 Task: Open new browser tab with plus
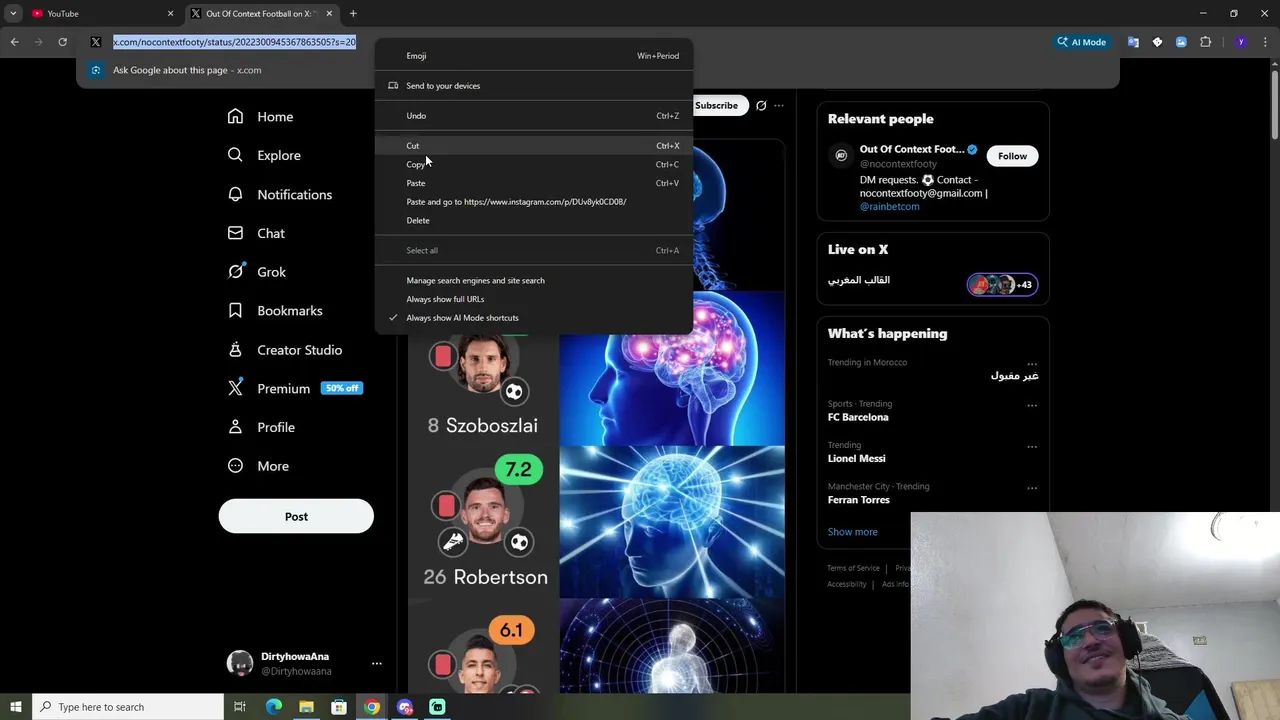353,14
